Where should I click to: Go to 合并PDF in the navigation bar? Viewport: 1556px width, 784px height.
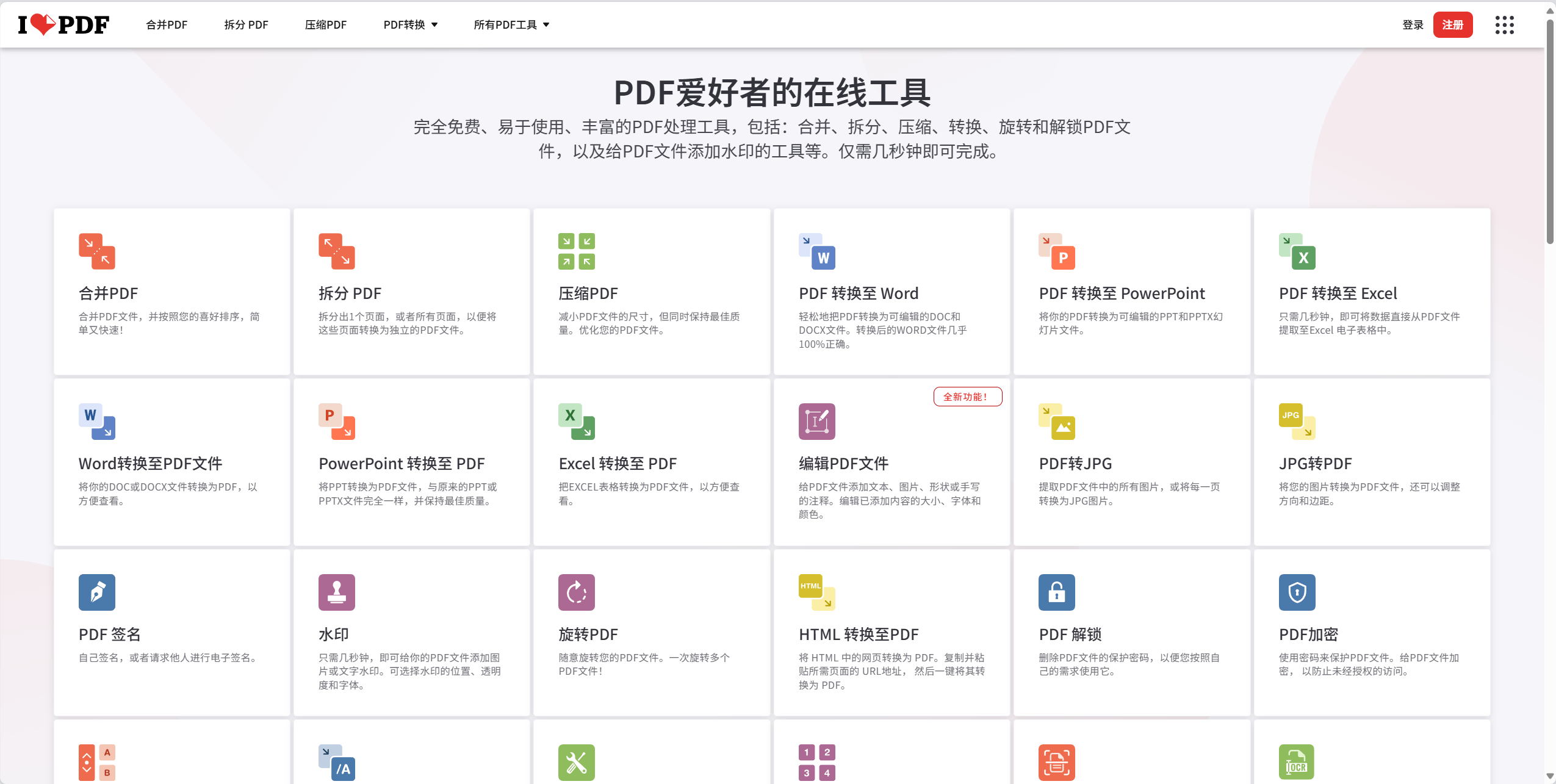[x=167, y=25]
